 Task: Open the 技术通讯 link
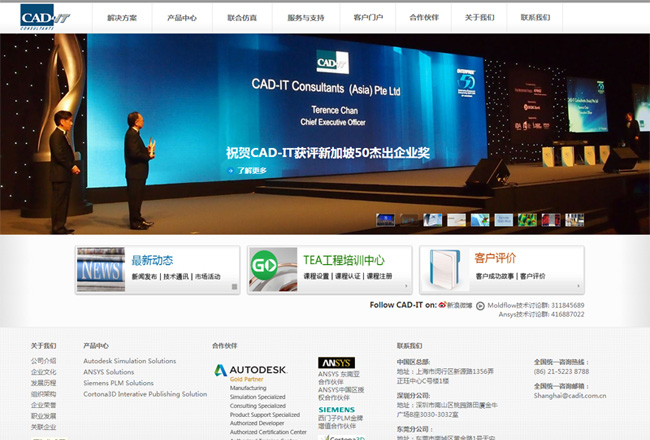point(176,277)
